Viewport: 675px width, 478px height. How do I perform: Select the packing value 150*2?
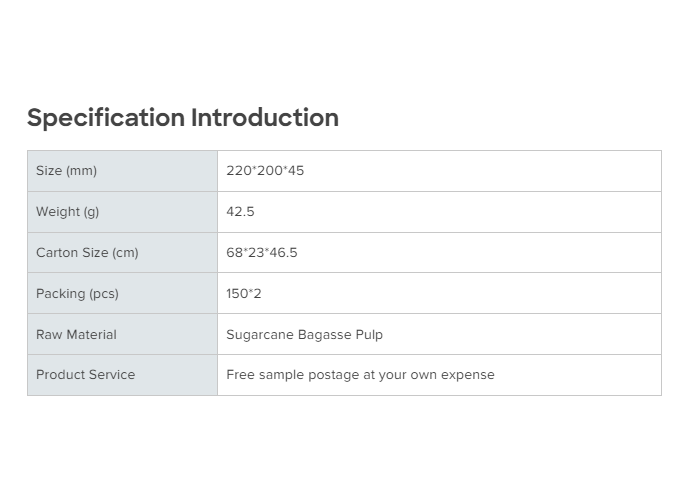click(244, 294)
